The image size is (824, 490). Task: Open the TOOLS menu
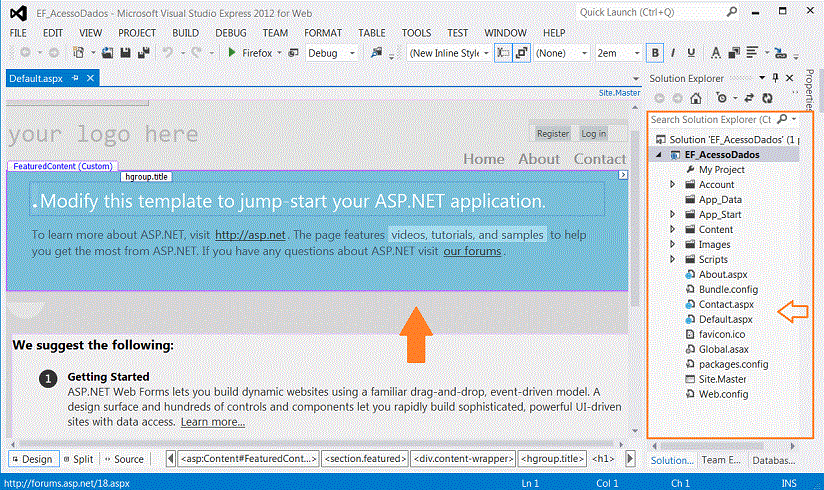(416, 33)
